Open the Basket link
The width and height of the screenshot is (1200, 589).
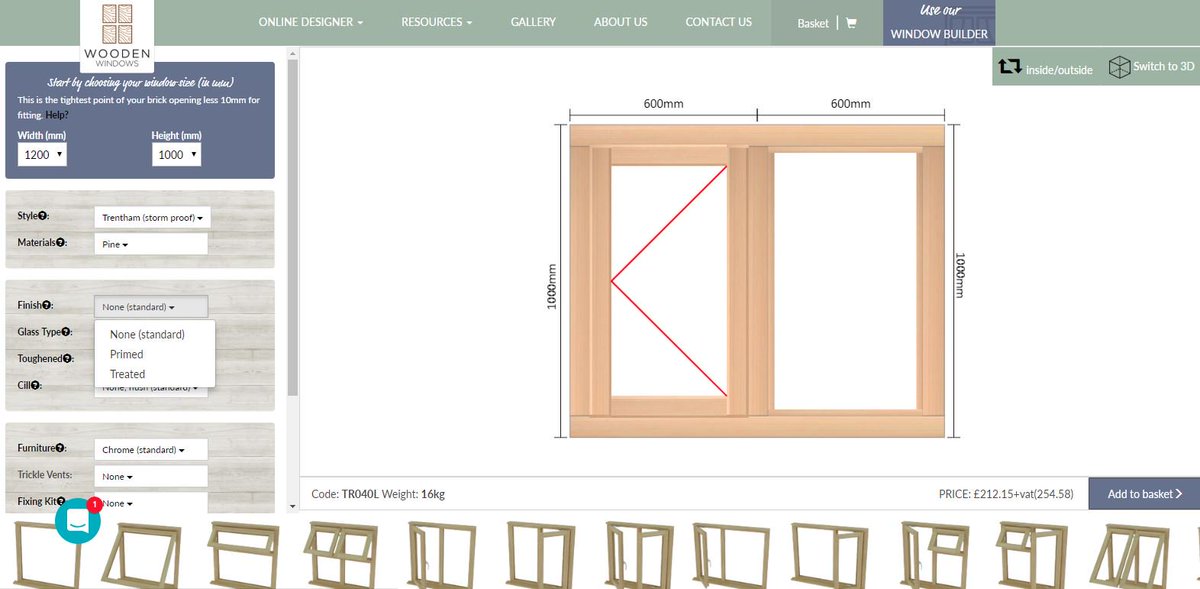point(813,23)
